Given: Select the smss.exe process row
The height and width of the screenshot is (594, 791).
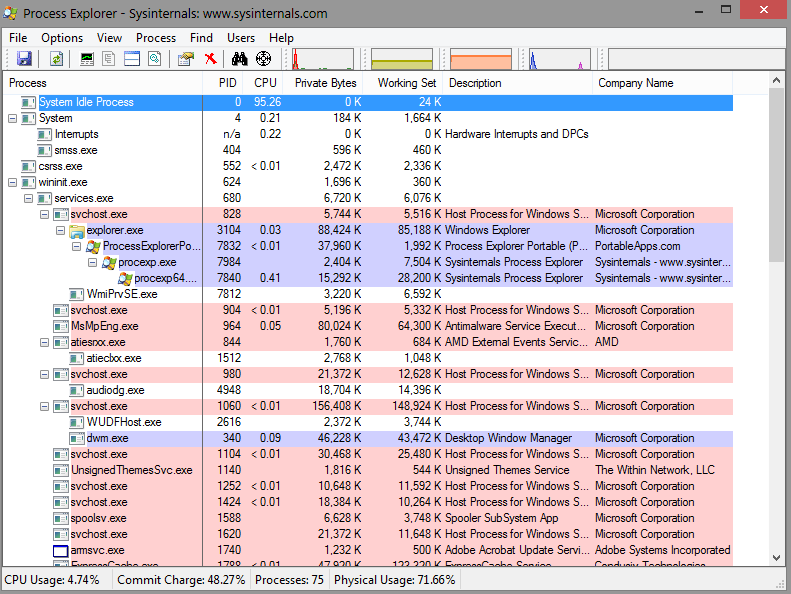Looking at the screenshot, I should (368, 150).
